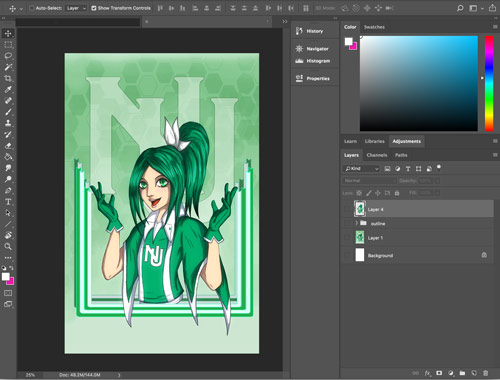Image resolution: width=500 pixels, height=380 pixels.
Task: Select the Clone Stamp tool
Action: (8, 123)
